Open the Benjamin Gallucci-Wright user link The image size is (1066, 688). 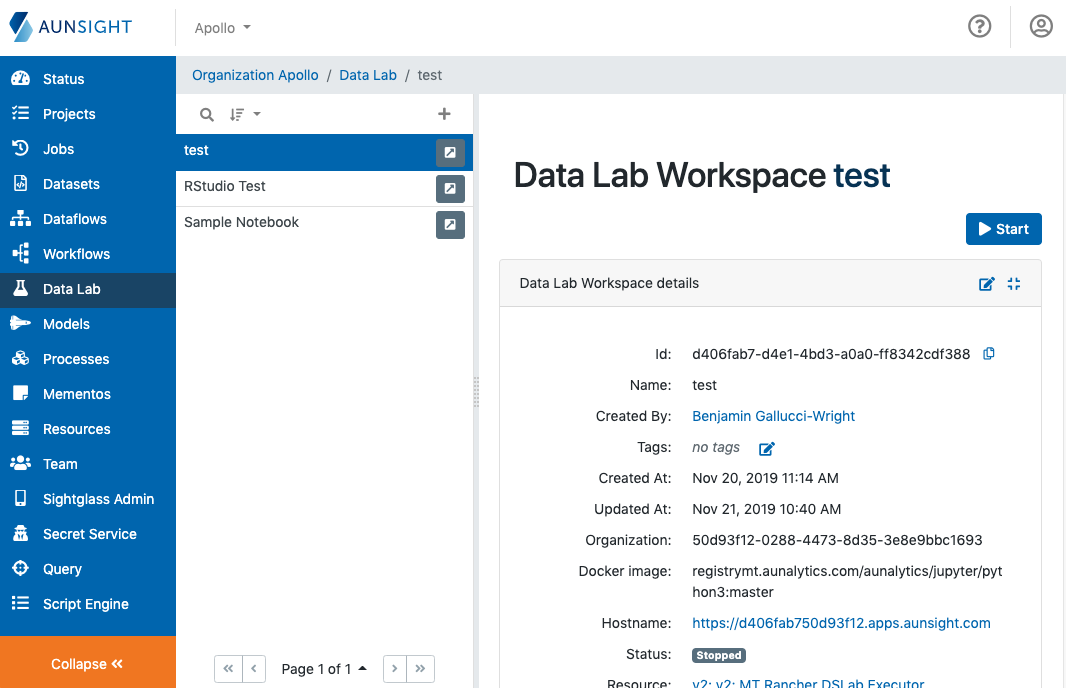point(773,416)
